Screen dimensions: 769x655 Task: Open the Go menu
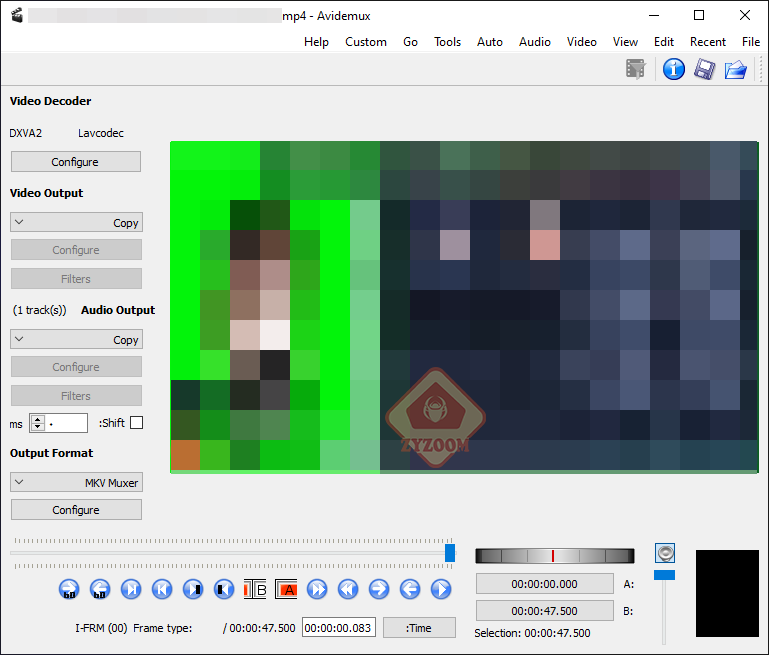(410, 42)
